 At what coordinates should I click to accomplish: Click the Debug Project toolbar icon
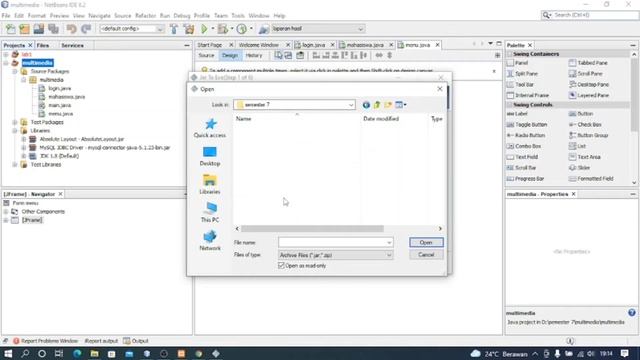point(222,29)
